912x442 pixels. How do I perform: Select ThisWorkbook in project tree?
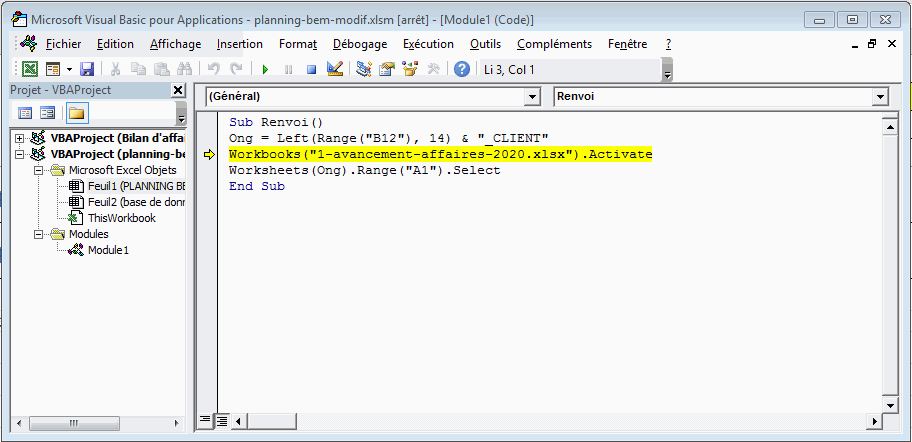click(122, 218)
